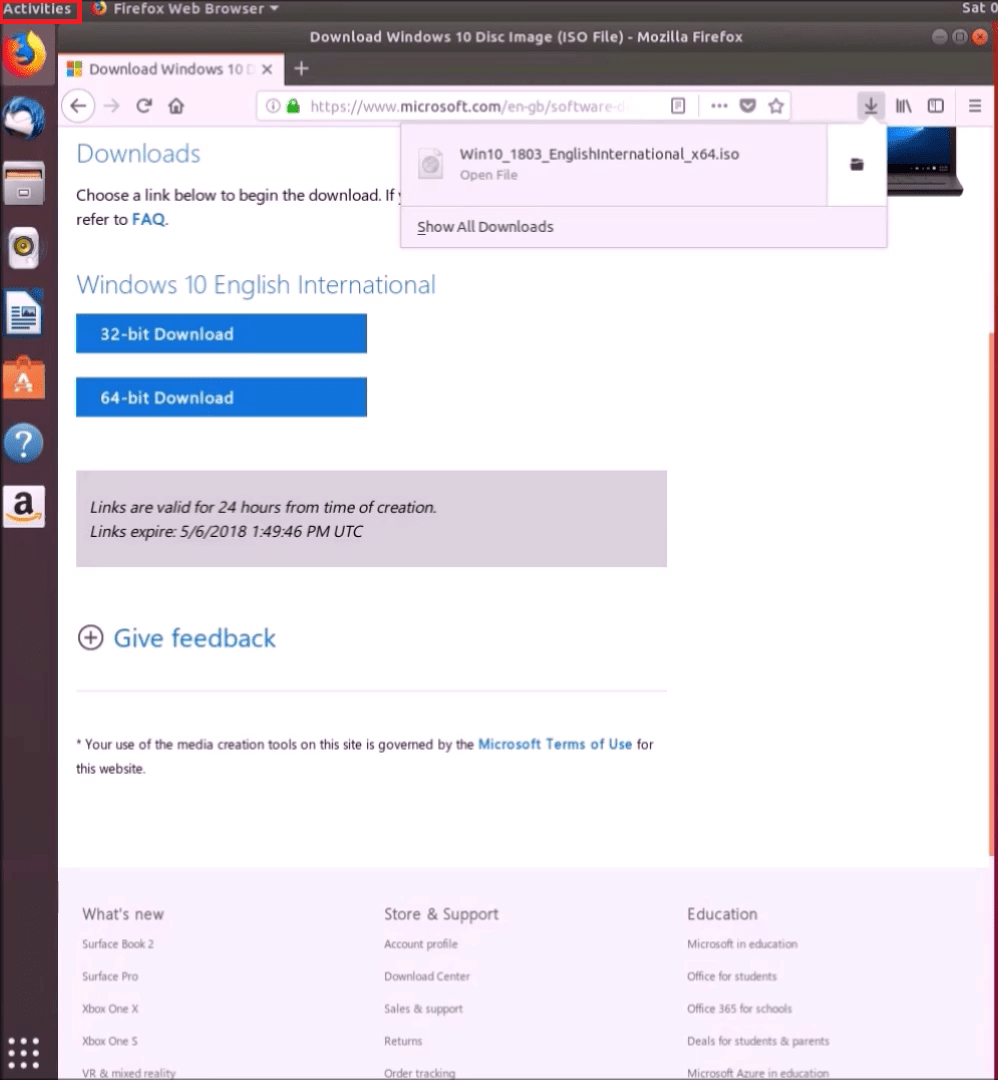Click the URL address bar field
The width and height of the screenshot is (998, 1080).
pyautogui.click(x=480, y=106)
